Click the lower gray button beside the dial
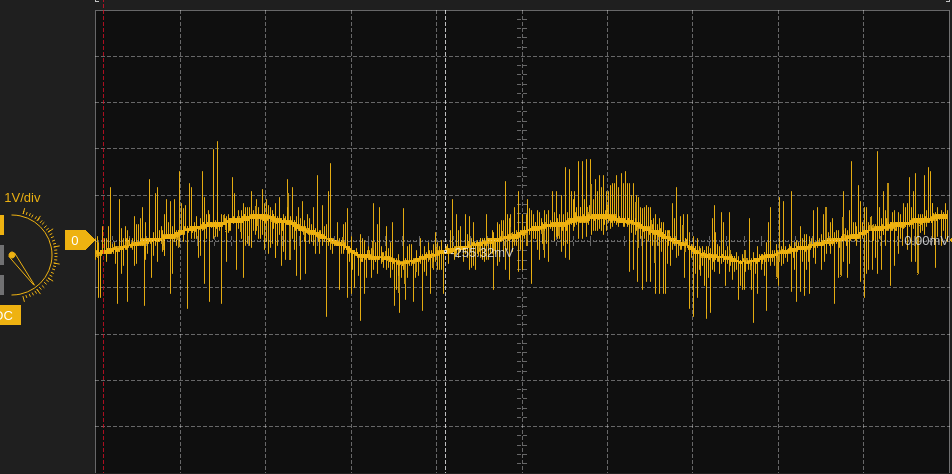 click(x=2, y=285)
